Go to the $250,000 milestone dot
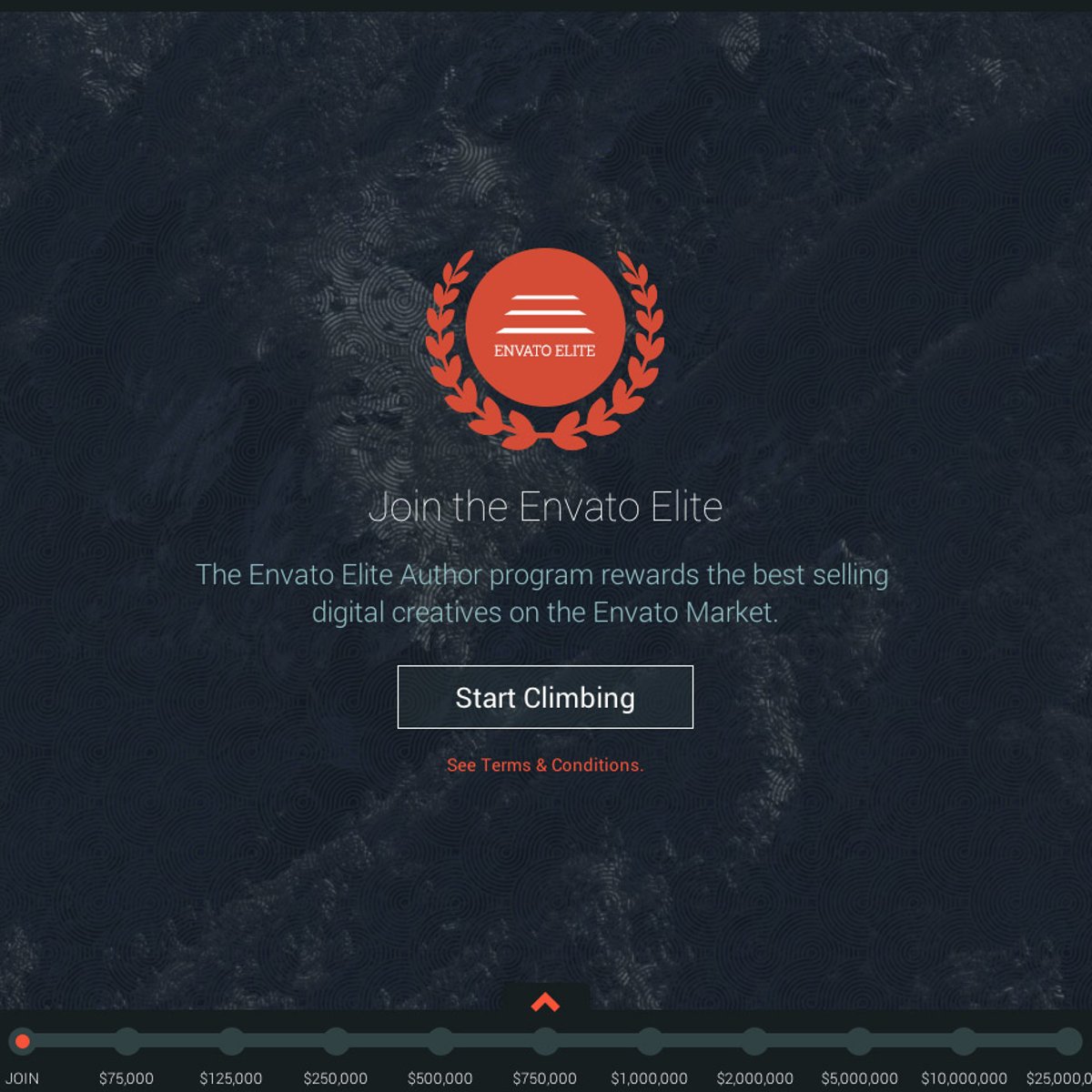The image size is (1092, 1092). pyautogui.click(x=336, y=1041)
